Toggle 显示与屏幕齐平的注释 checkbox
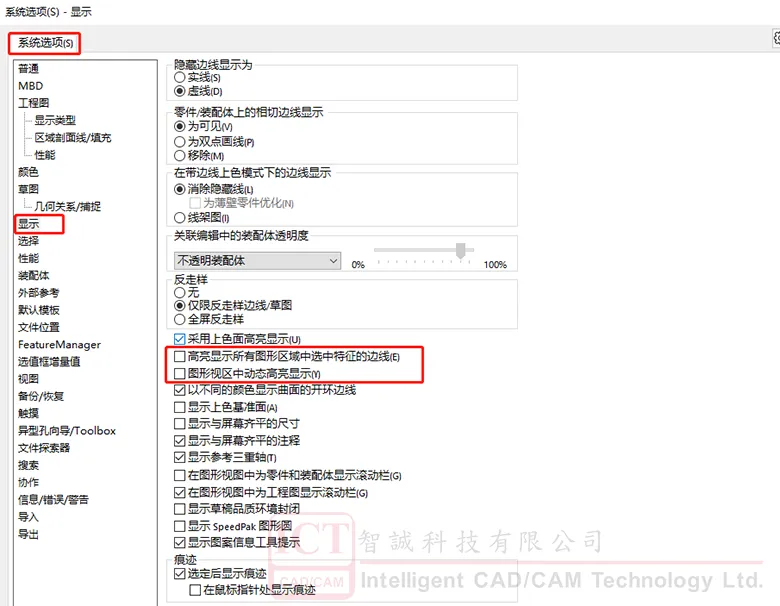 pos(180,441)
